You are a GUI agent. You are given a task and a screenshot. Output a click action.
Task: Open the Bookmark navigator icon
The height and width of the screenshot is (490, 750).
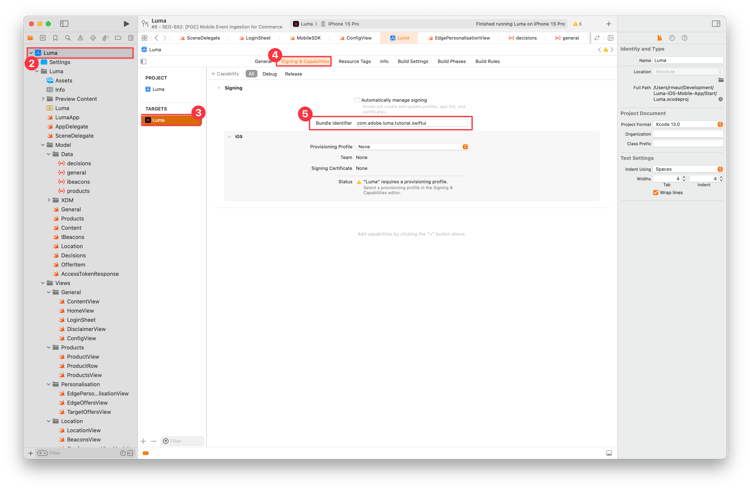[x=55, y=38]
